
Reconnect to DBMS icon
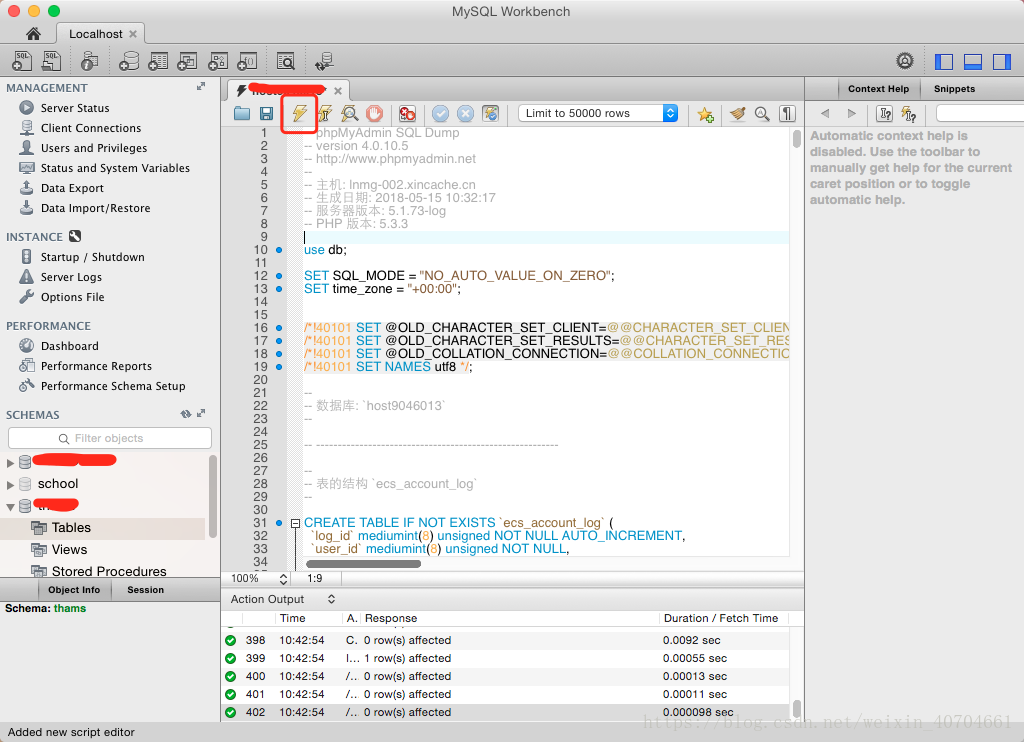coord(324,61)
